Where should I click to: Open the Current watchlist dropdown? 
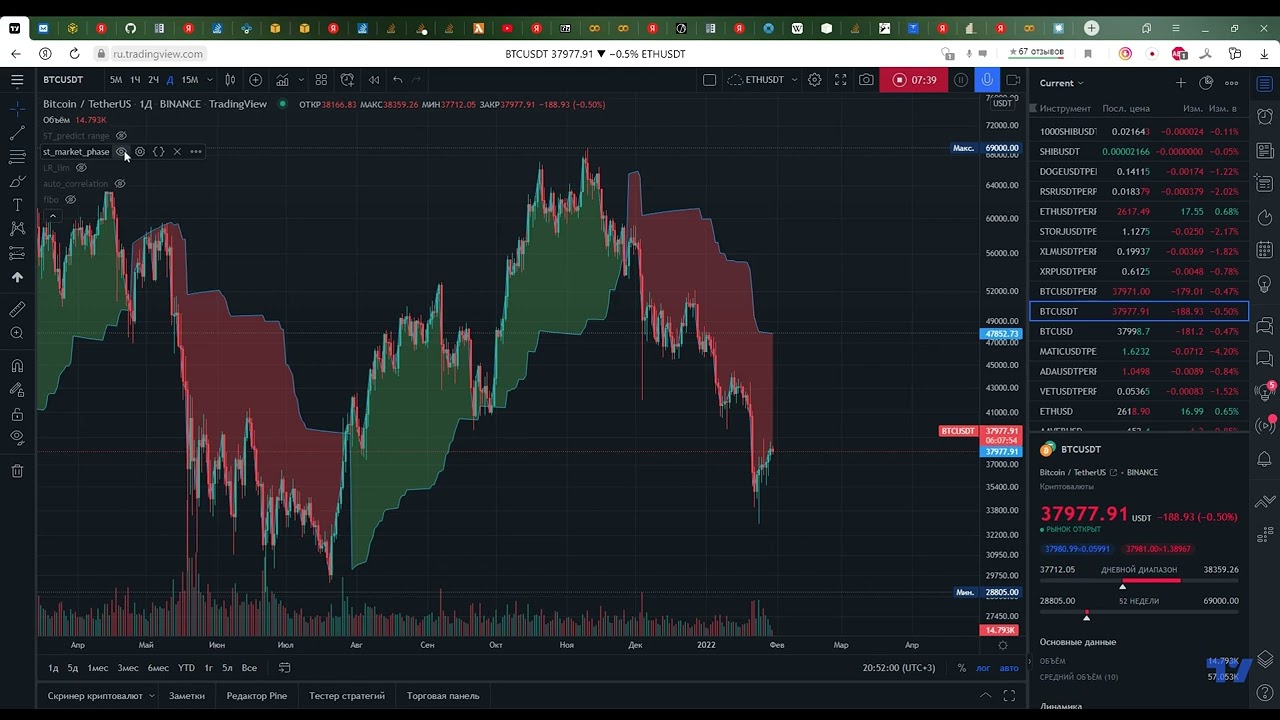tap(1061, 83)
